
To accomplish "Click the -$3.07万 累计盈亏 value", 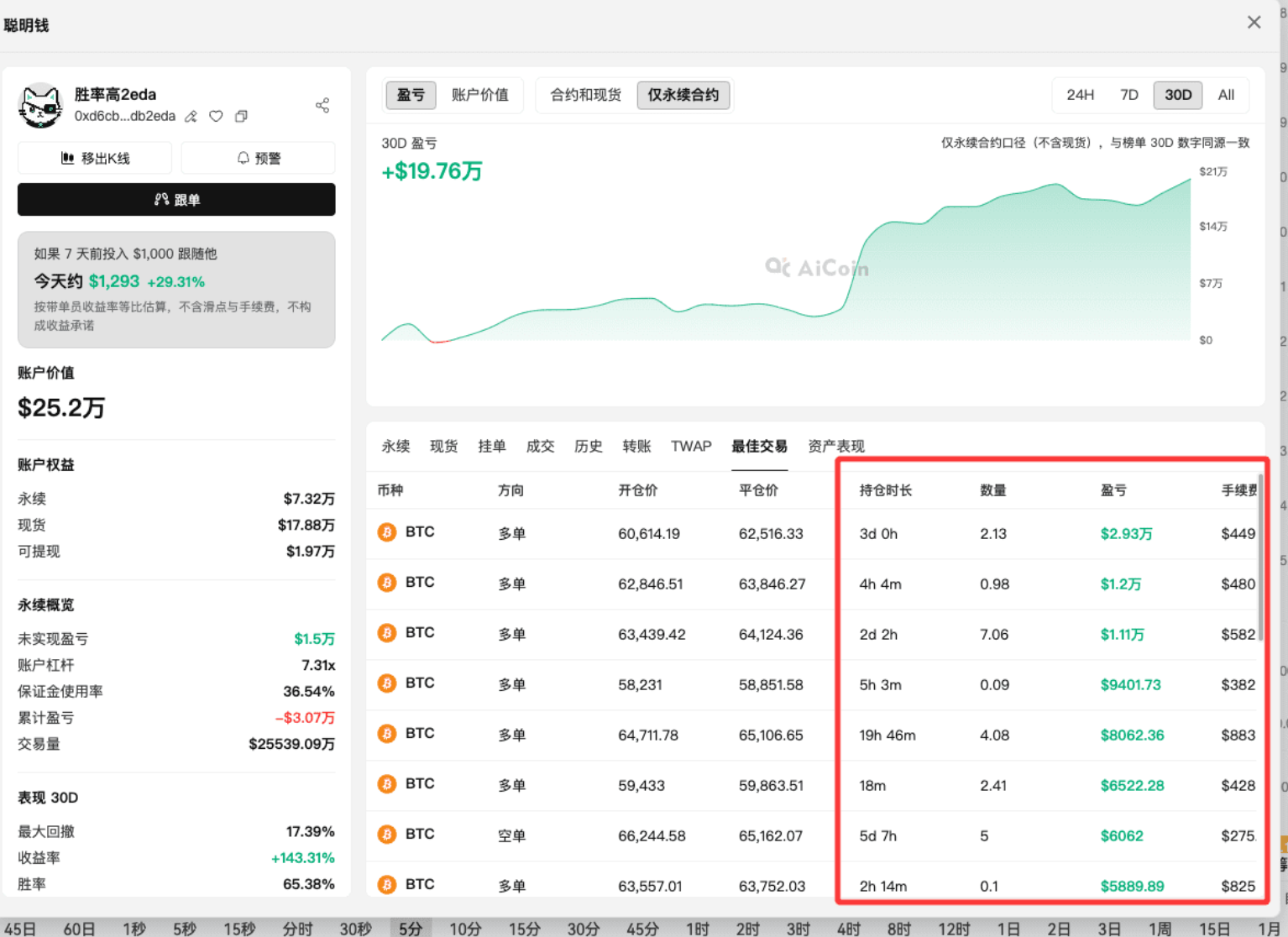I will tap(305, 718).
